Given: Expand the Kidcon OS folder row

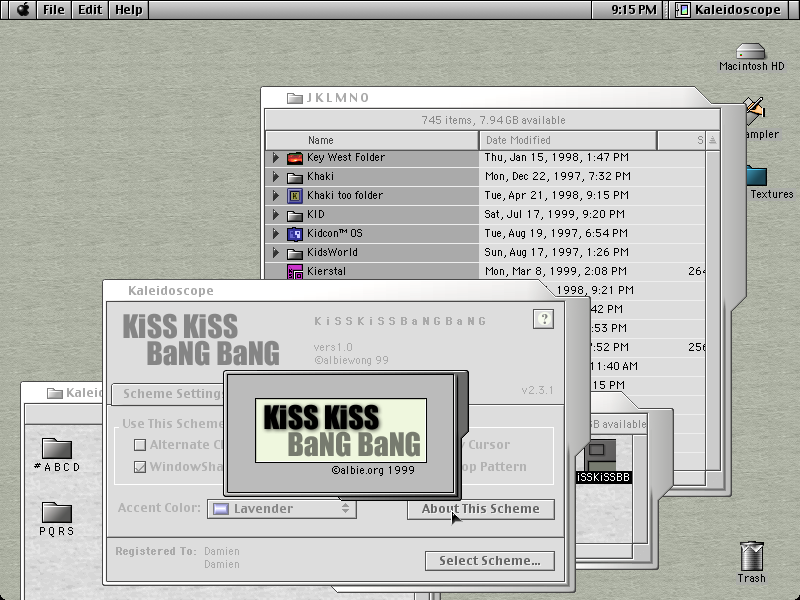Looking at the screenshot, I should pos(276,234).
